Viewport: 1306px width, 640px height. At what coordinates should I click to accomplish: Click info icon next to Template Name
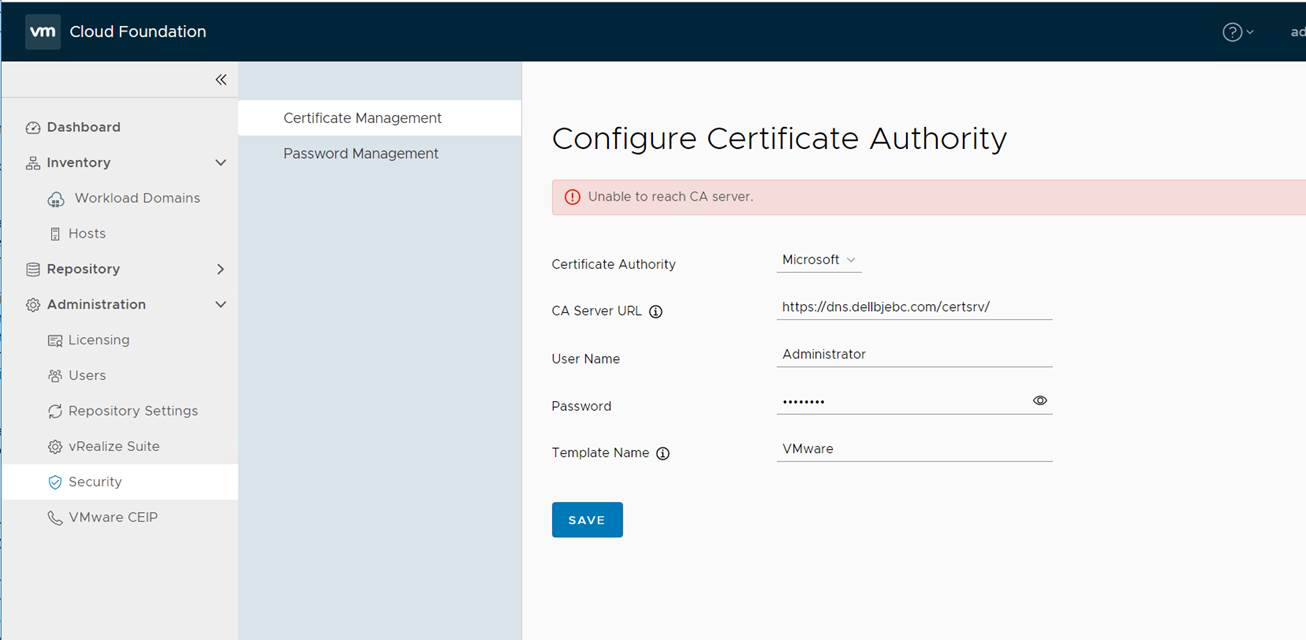point(663,453)
